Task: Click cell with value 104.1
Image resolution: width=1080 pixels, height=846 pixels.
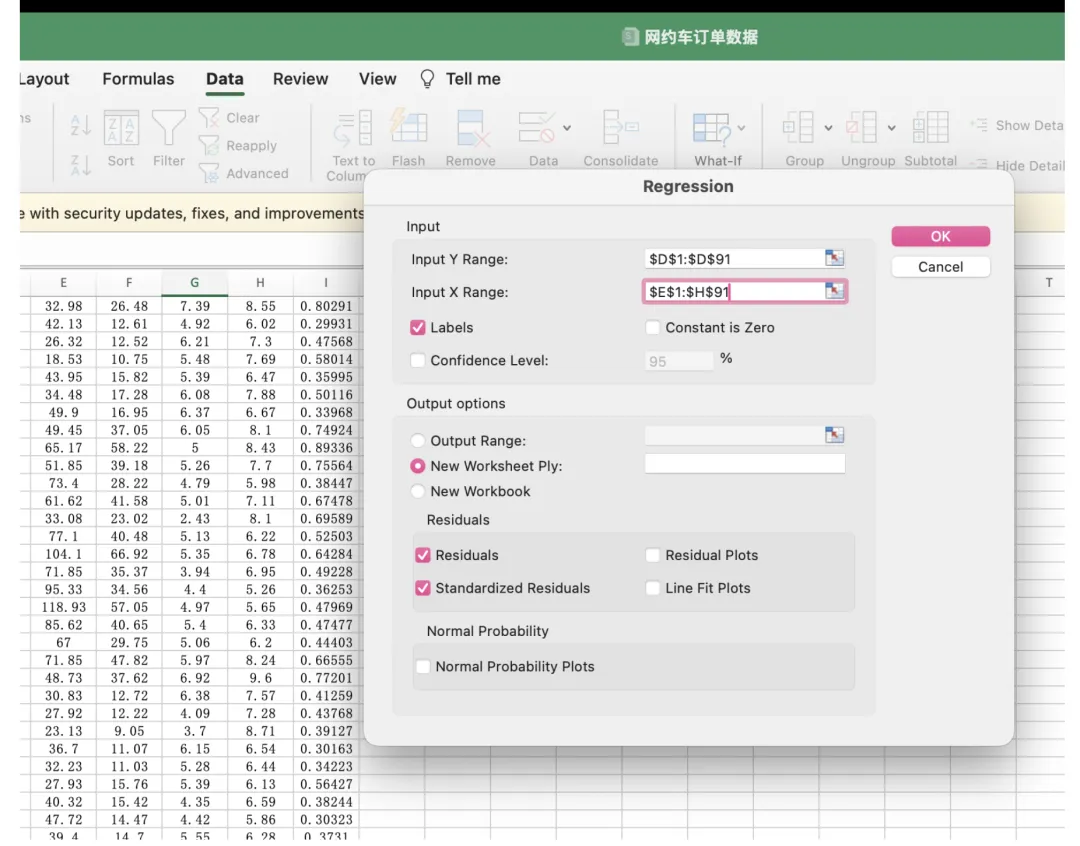Action: tap(63, 554)
